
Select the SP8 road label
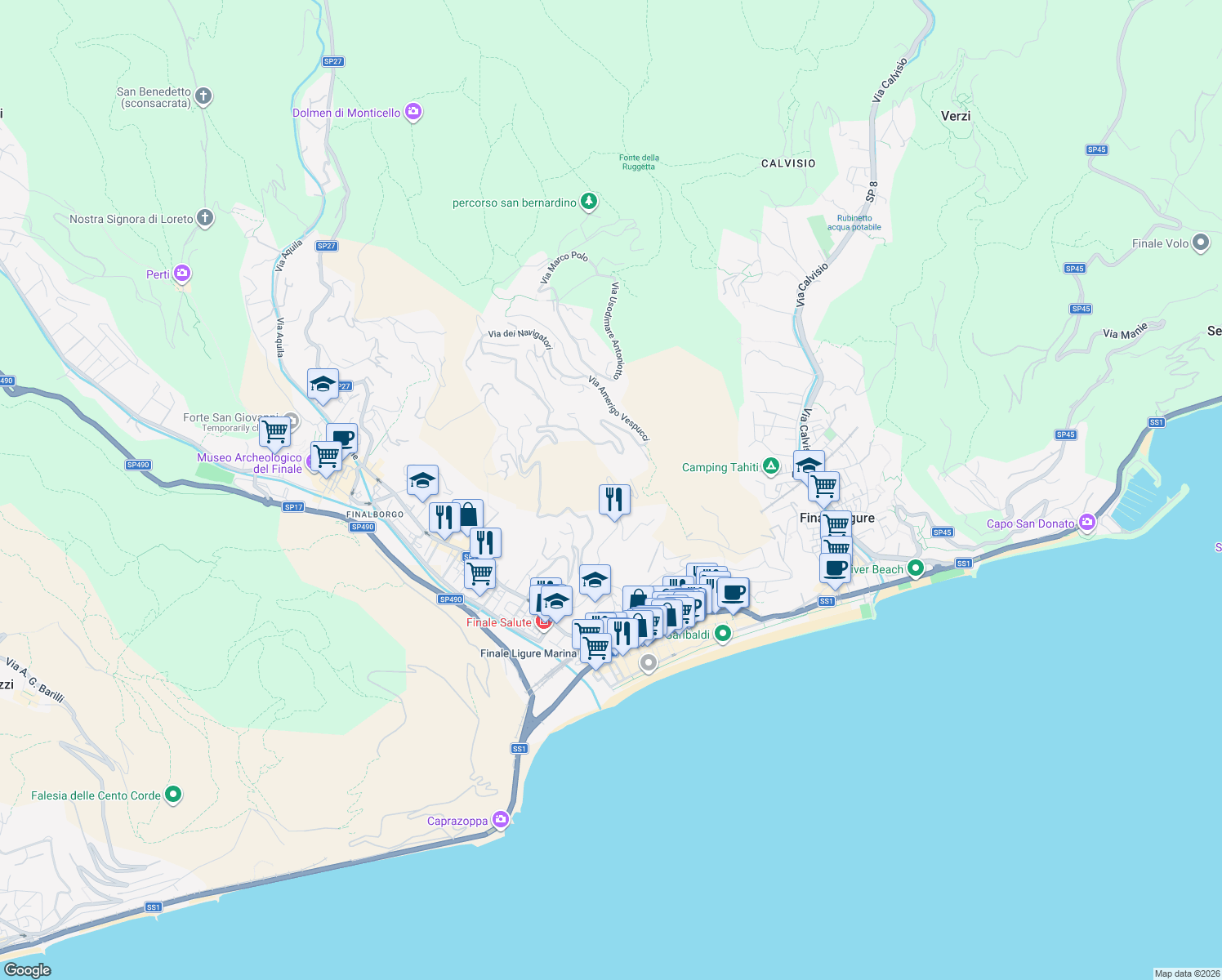(872, 191)
